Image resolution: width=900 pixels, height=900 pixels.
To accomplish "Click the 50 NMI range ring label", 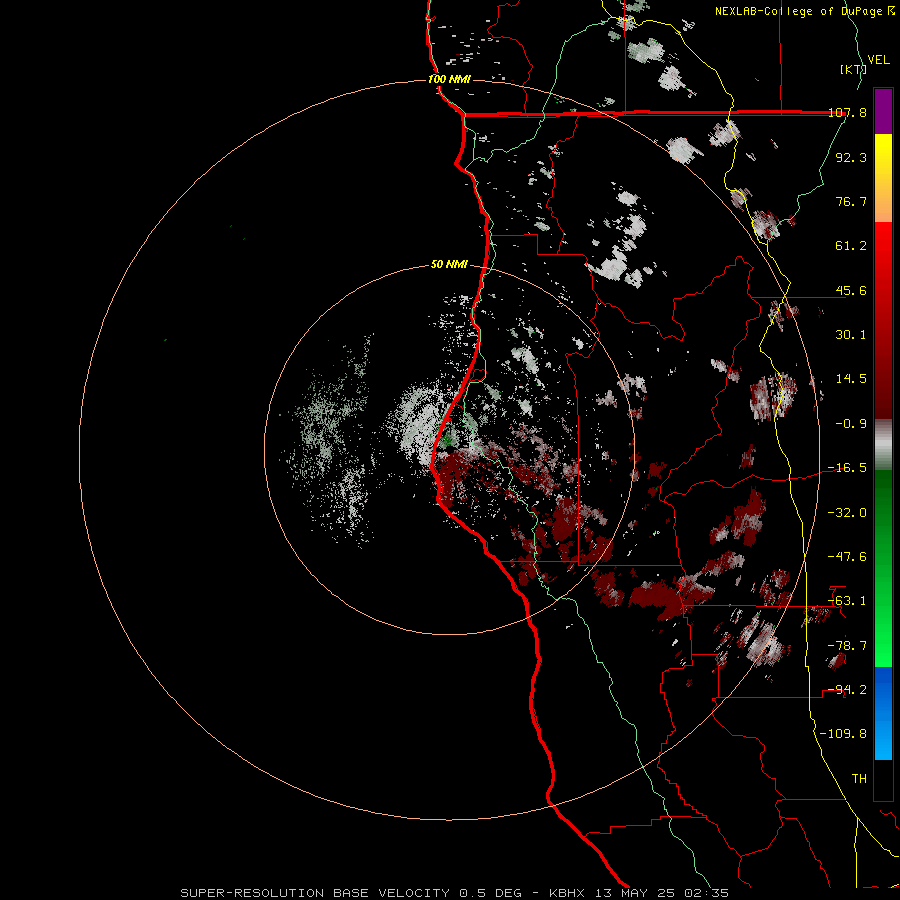I will point(449,265).
